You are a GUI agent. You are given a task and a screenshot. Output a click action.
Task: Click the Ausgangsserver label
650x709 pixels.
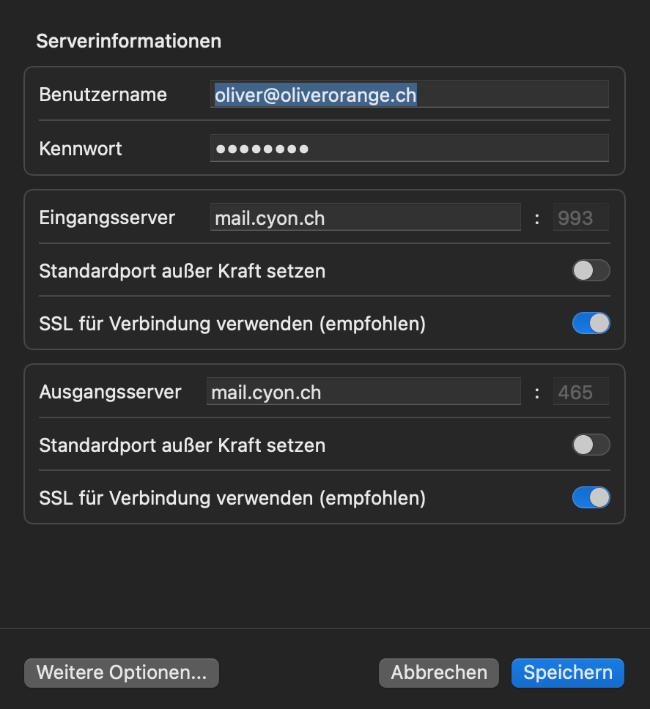coord(110,392)
